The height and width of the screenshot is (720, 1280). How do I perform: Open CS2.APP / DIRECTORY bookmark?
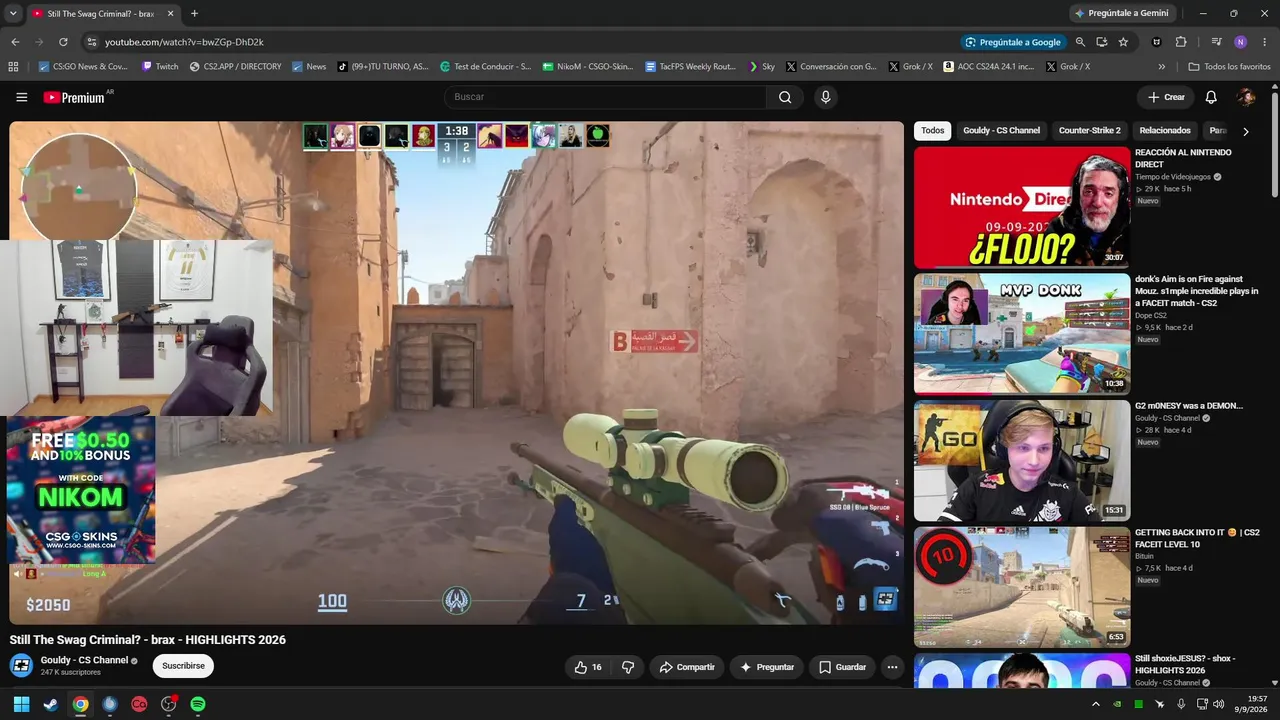click(x=235, y=66)
